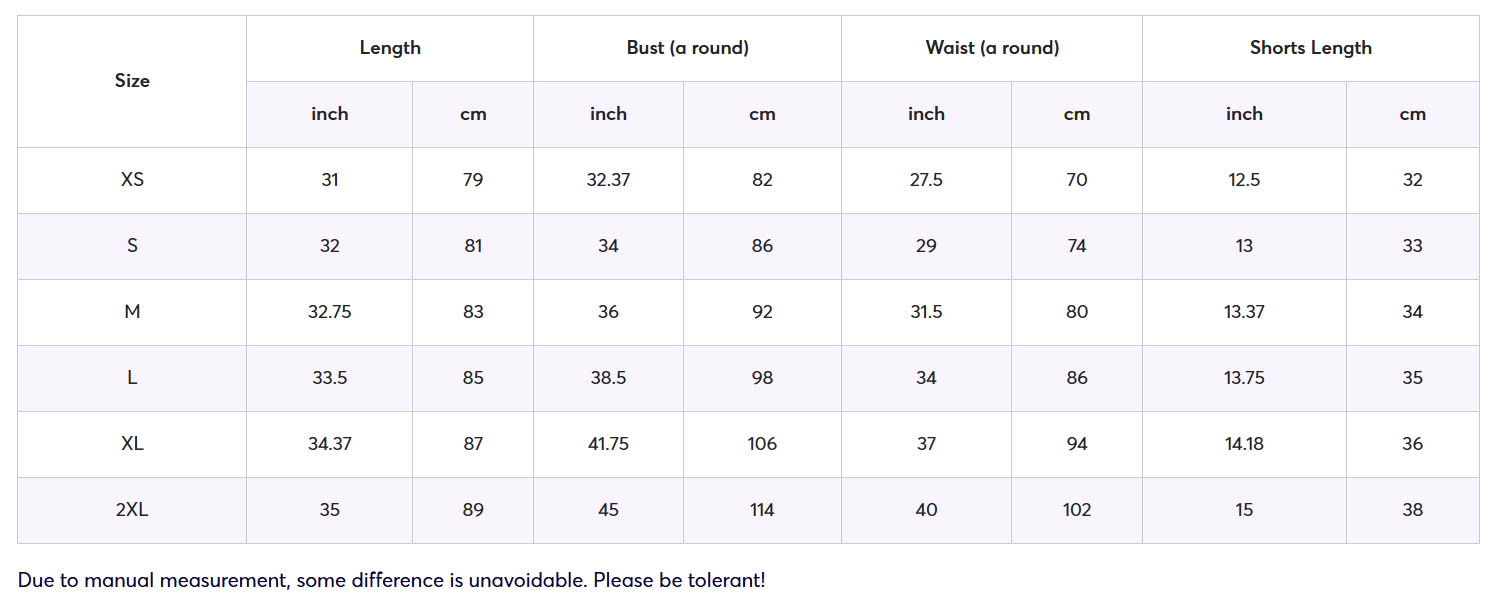The height and width of the screenshot is (600, 1500).
Task: Click the 27.5 waist inch value
Action: 926,180
